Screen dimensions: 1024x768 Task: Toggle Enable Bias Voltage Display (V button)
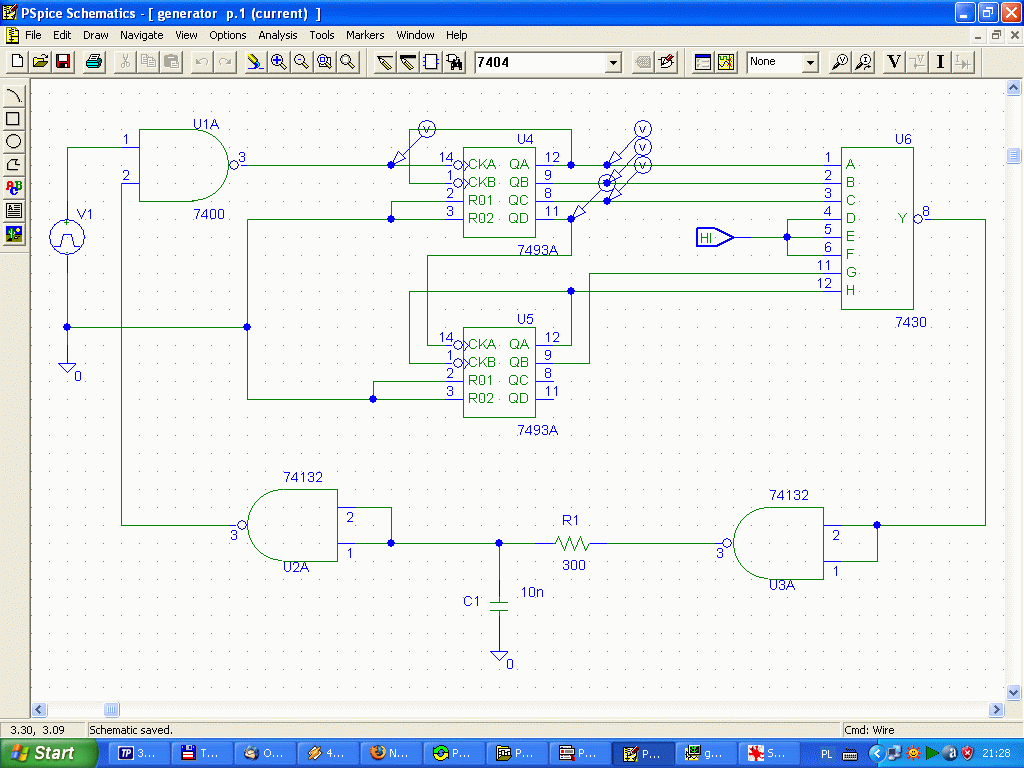894,62
